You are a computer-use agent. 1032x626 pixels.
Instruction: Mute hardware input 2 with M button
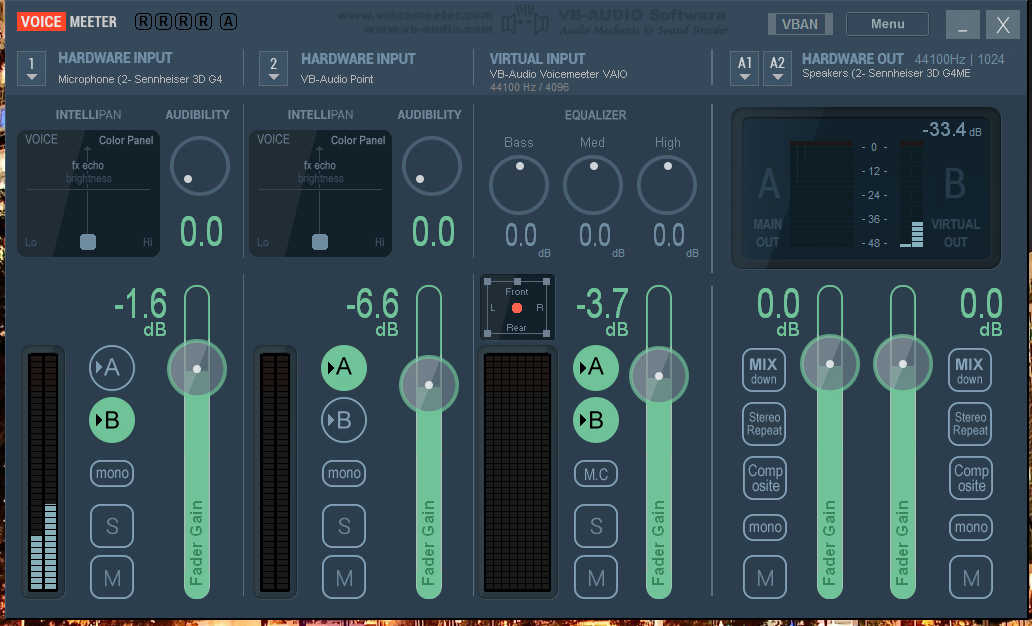344,577
